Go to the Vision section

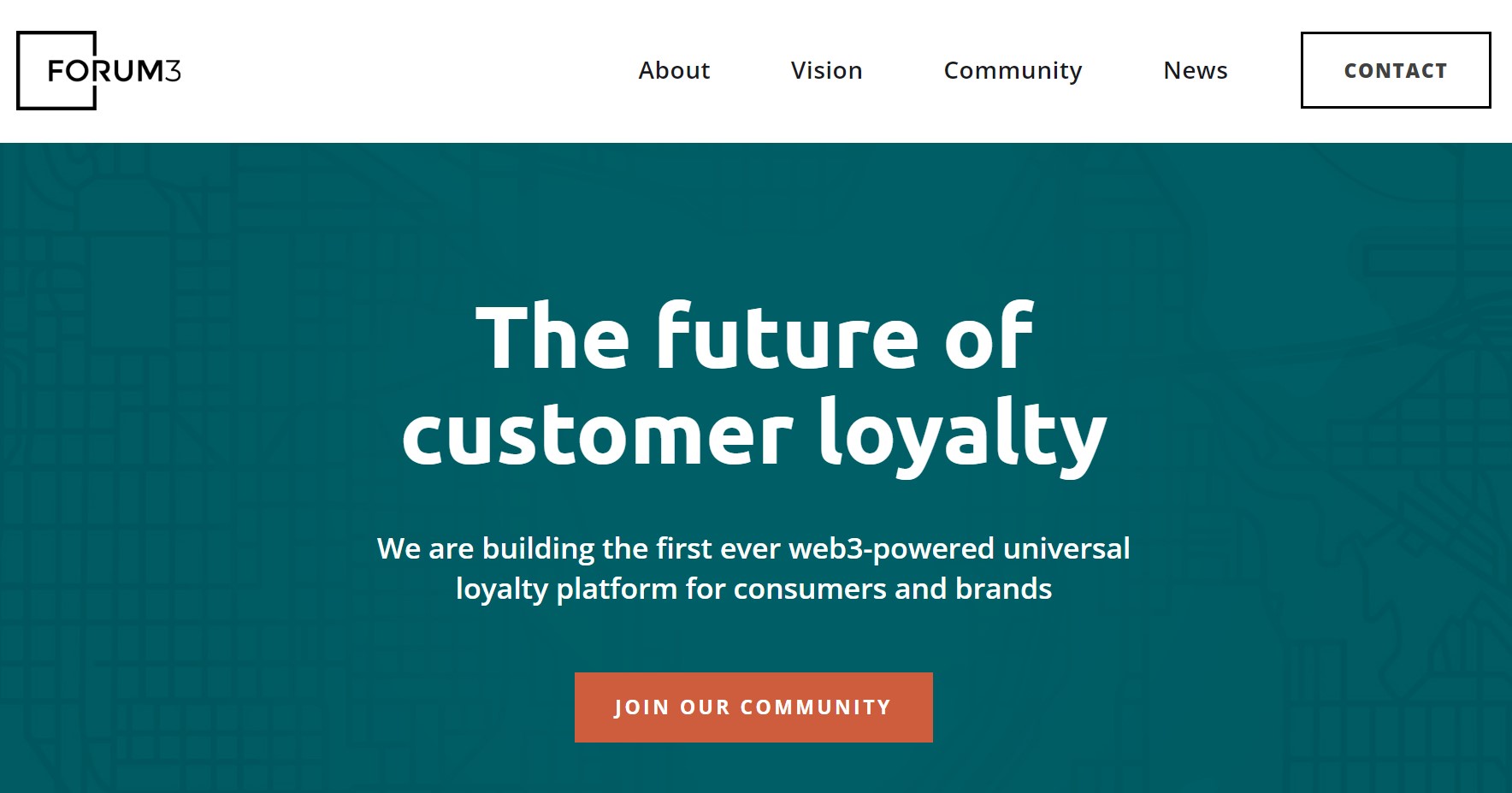[x=826, y=70]
